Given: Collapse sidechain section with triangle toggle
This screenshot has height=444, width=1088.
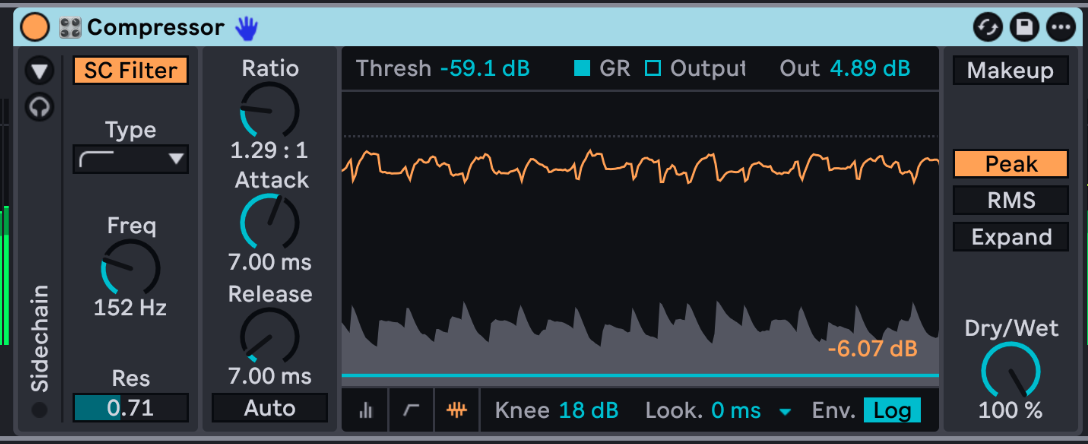Looking at the screenshot, I should pos(40,71).
